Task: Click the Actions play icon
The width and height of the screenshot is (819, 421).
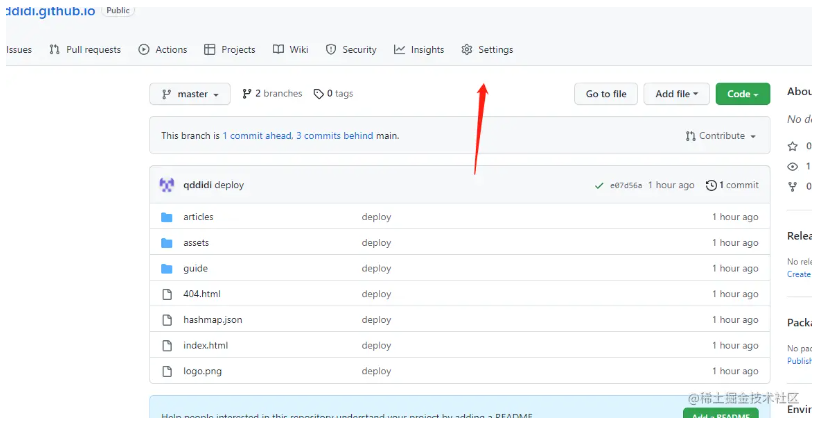Action: point(144,50)
